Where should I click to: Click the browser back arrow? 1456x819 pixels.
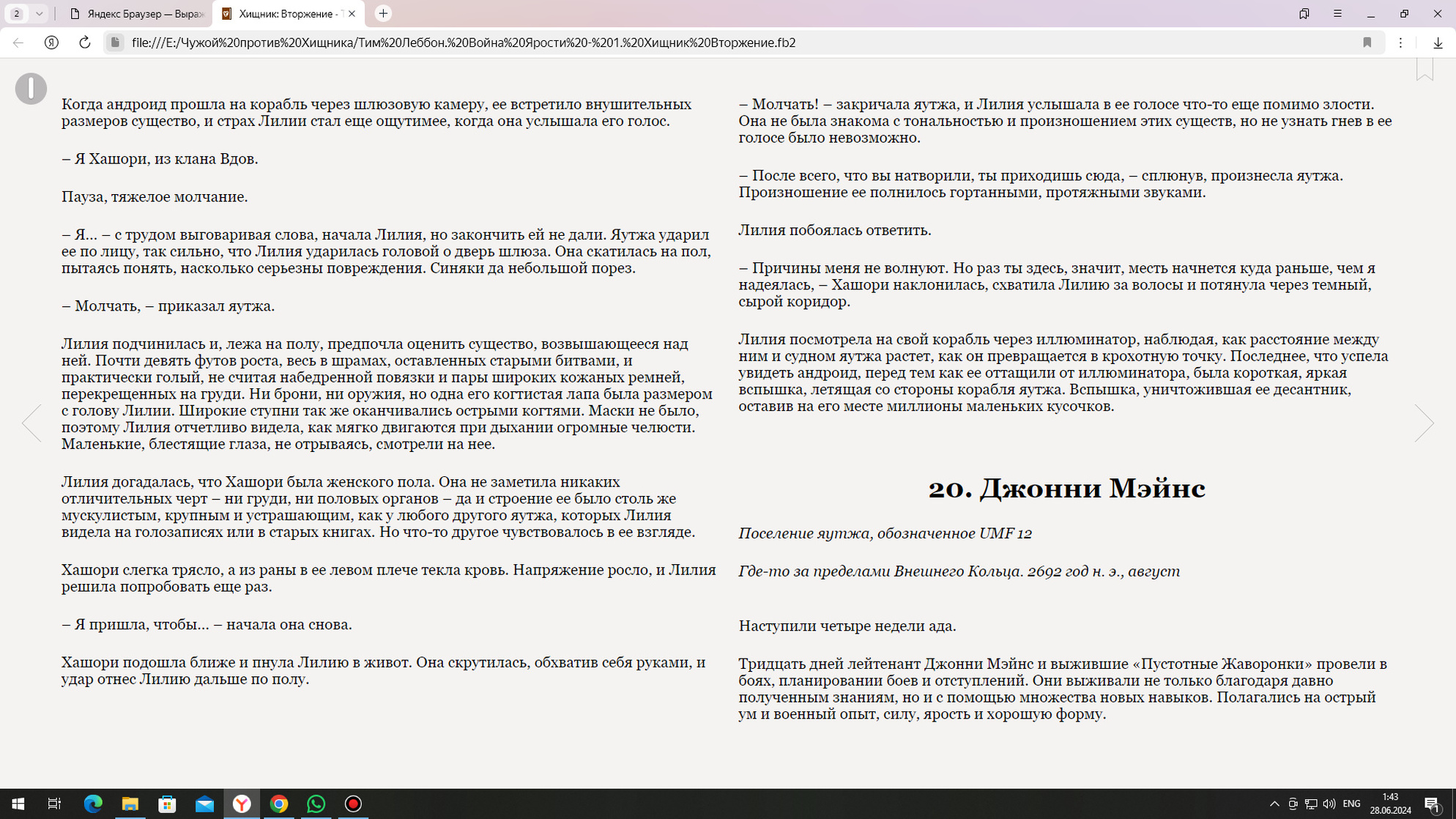[18, 42]
